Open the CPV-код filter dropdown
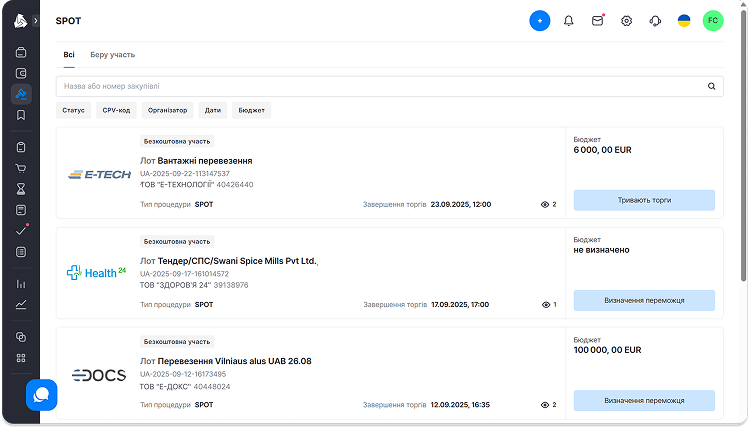The height and width of the screenshot is (428, 750). tap(116, 110)
